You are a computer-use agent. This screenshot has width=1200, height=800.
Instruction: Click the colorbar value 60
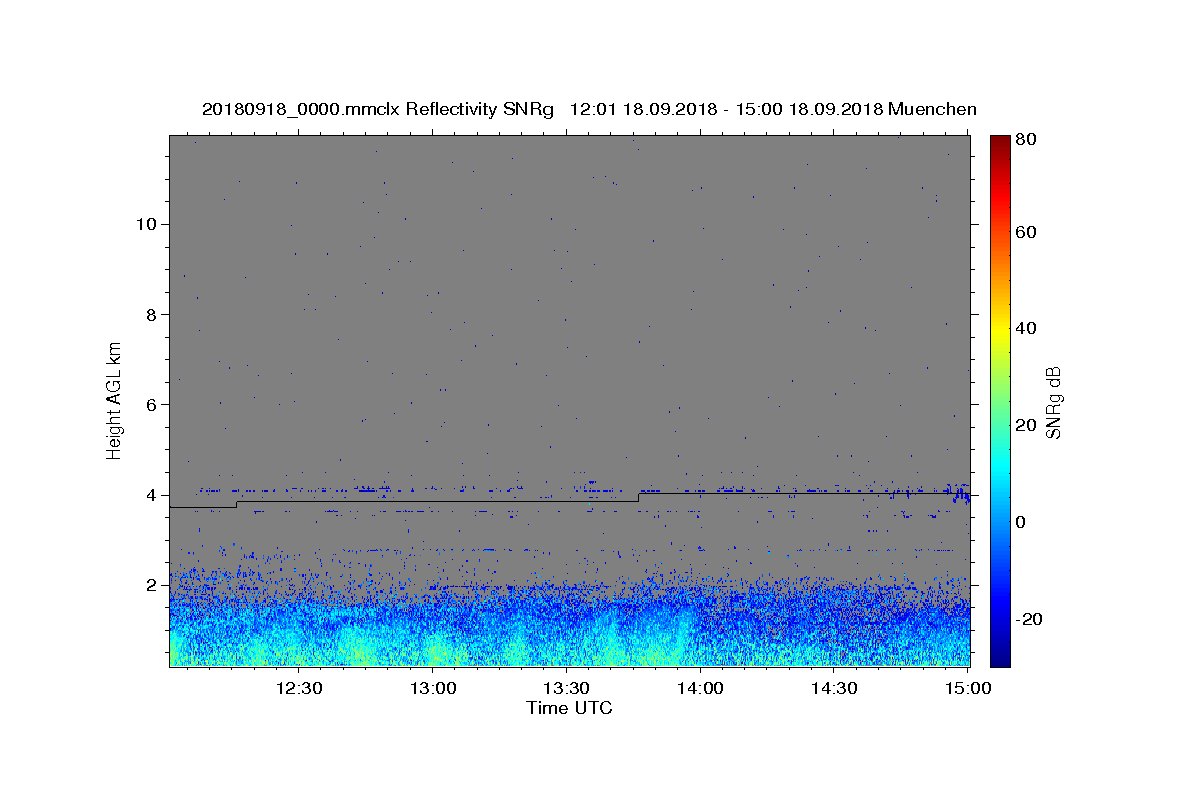coord(1027,232)
